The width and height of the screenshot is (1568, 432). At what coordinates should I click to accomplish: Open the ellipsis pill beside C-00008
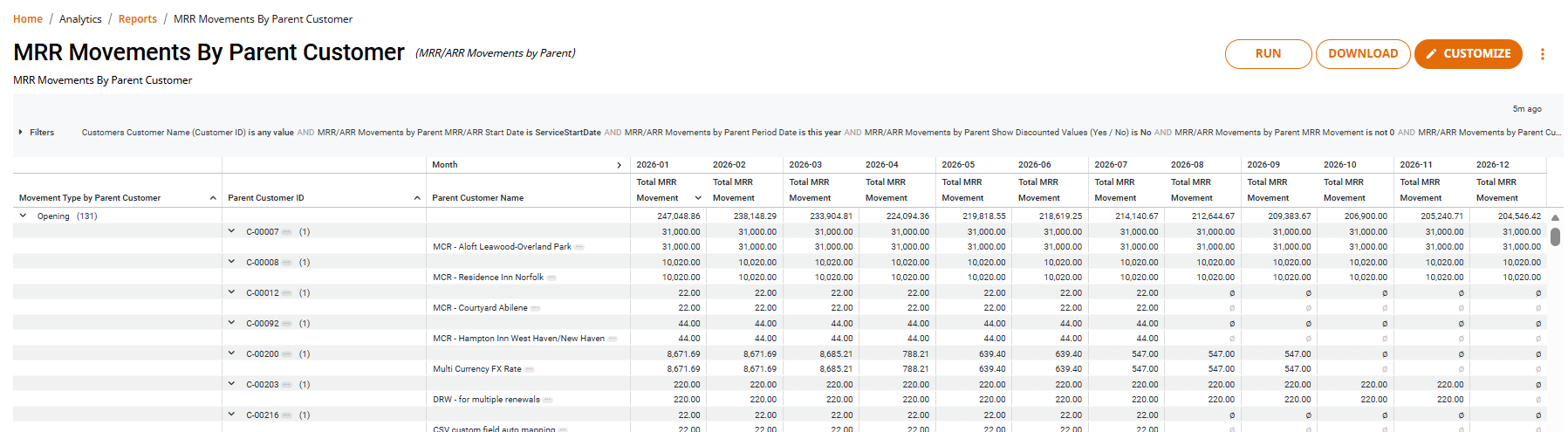tap(287, 263)
